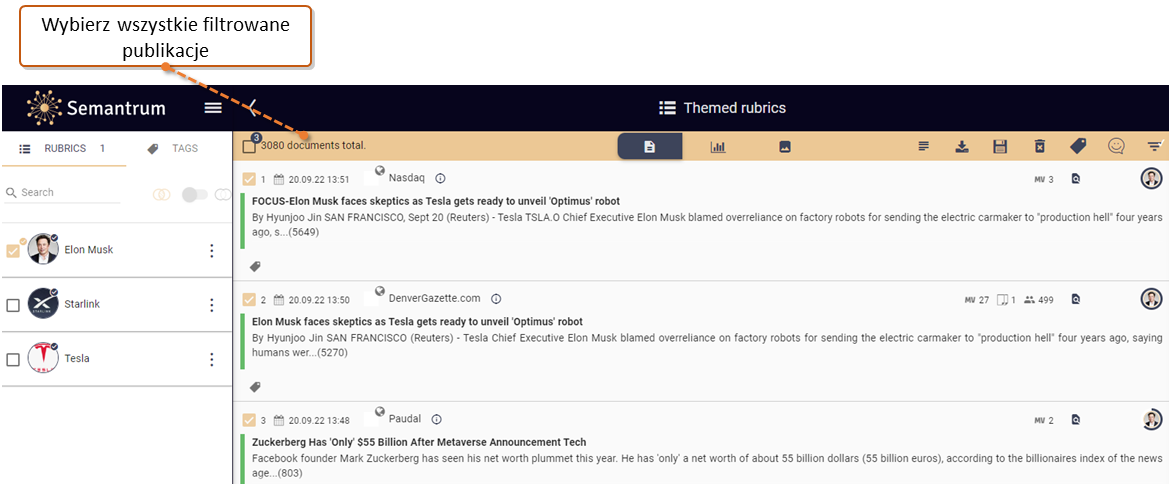
Task: Click the Nasdaq source name
Action: (x=407, y=178)
